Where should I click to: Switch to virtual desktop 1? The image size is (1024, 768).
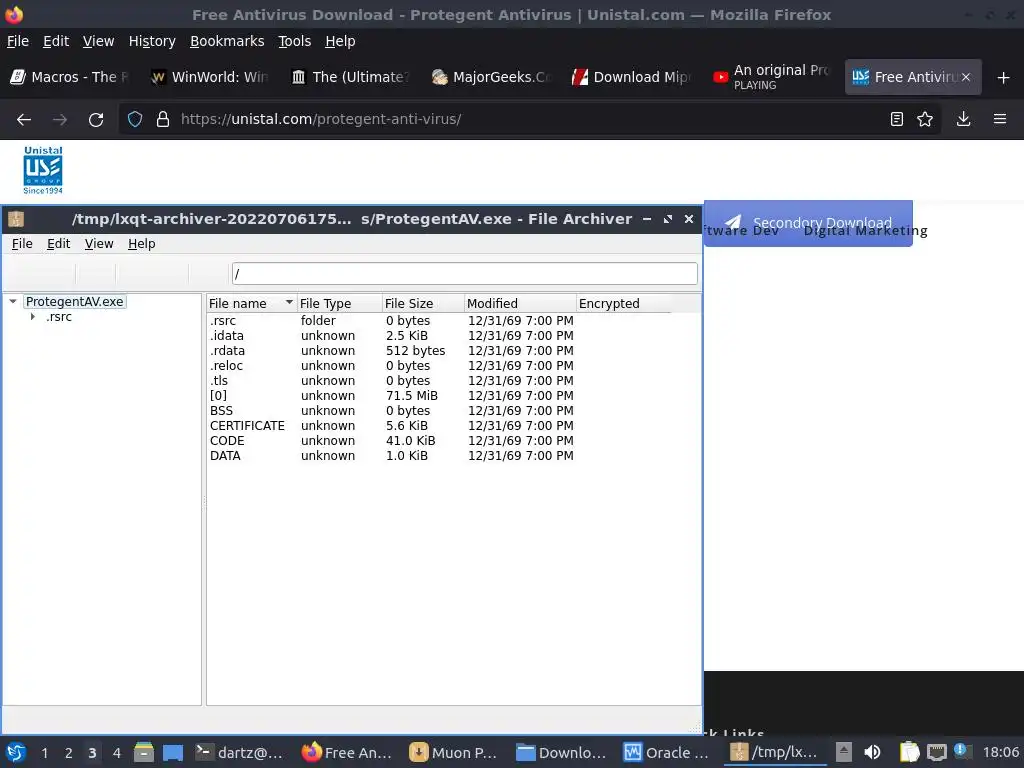[44, 753]
